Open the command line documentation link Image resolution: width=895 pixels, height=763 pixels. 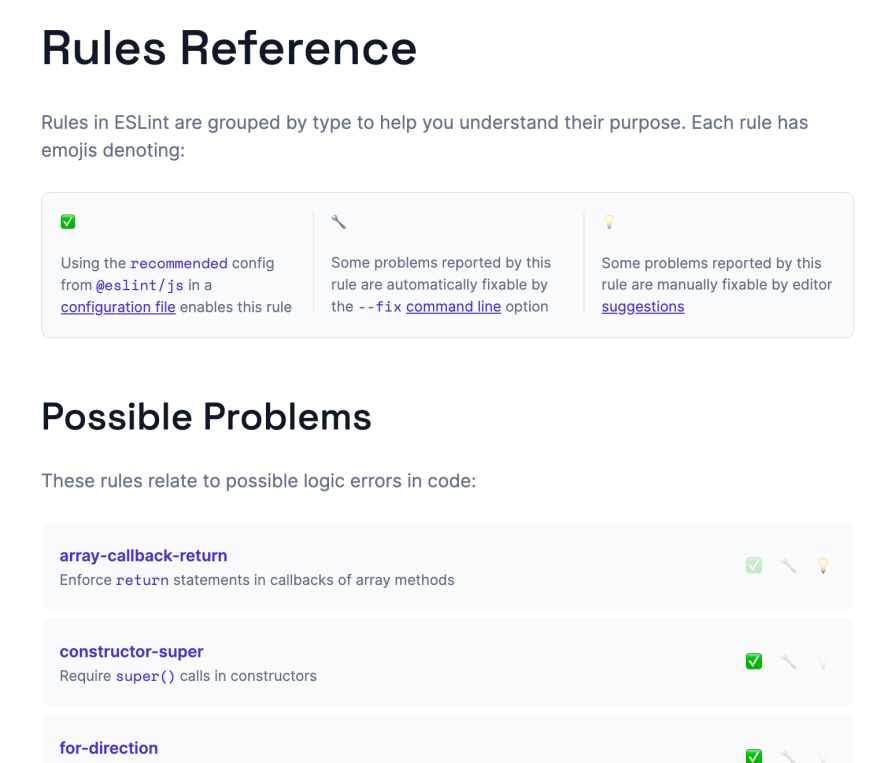tap(453, 307)
